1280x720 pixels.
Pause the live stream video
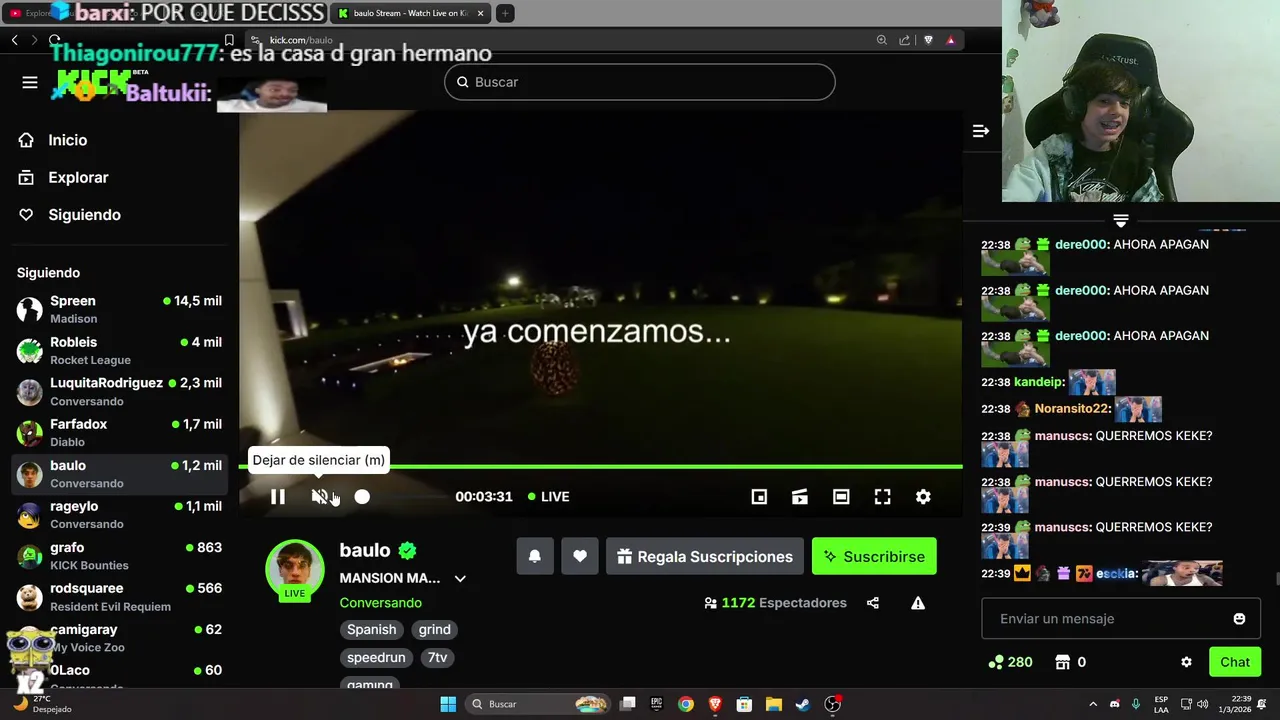(x=278, y=497)
